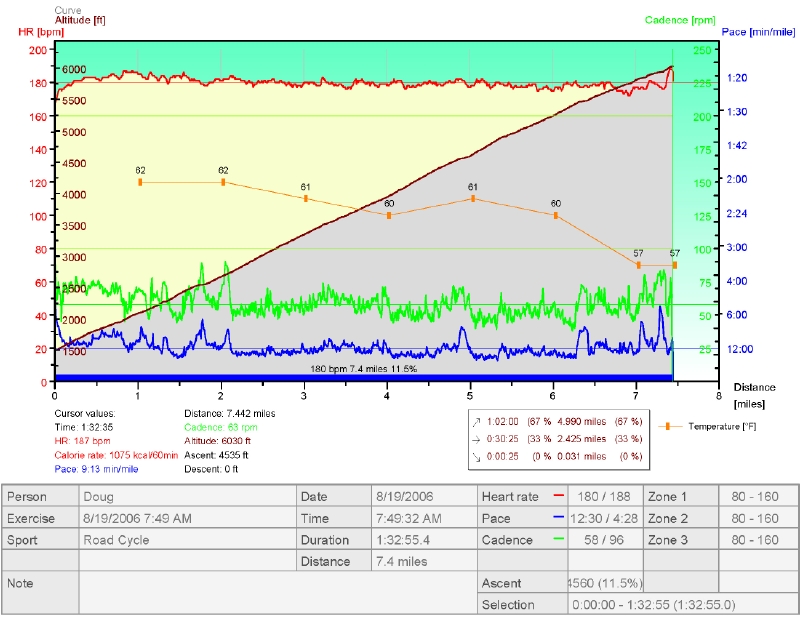
Task: Click the '2.425 miles' flat distance
Action: click(x=582, y=439)
